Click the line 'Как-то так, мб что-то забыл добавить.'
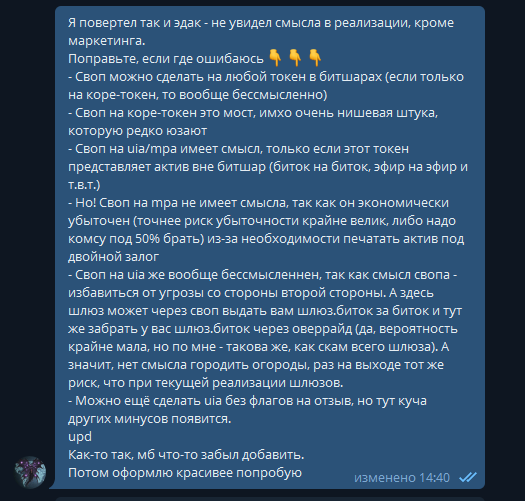This screenshot has width=525, height=501. click(186, 454)
